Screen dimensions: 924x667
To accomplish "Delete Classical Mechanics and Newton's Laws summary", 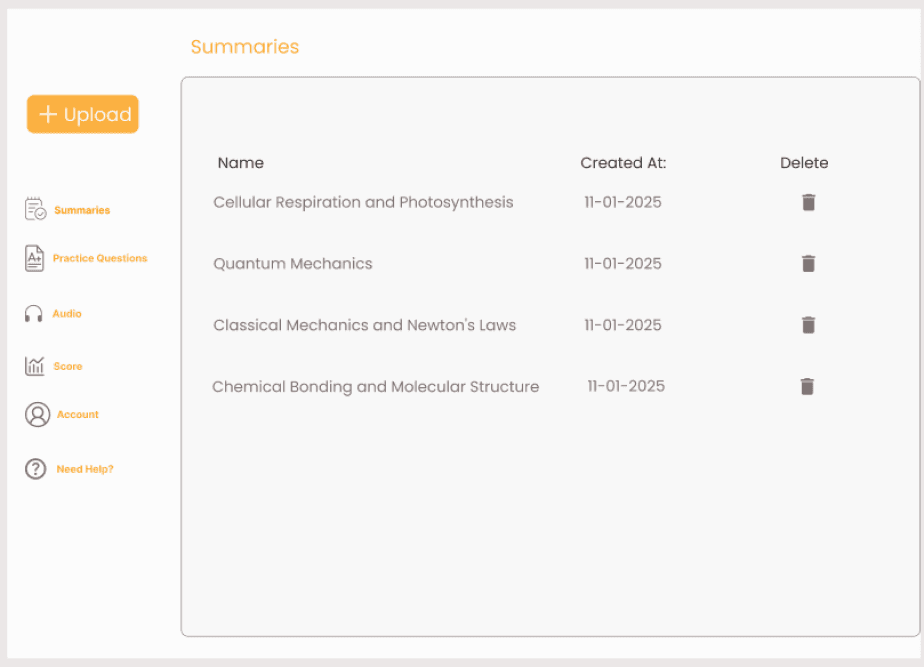I will [x=809, y=325].
